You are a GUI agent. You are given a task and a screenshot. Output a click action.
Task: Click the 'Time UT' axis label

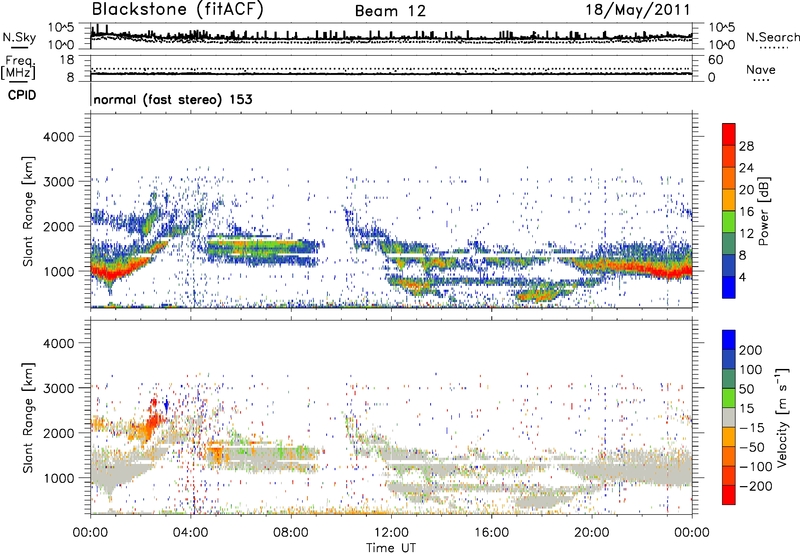pos(391,548)
